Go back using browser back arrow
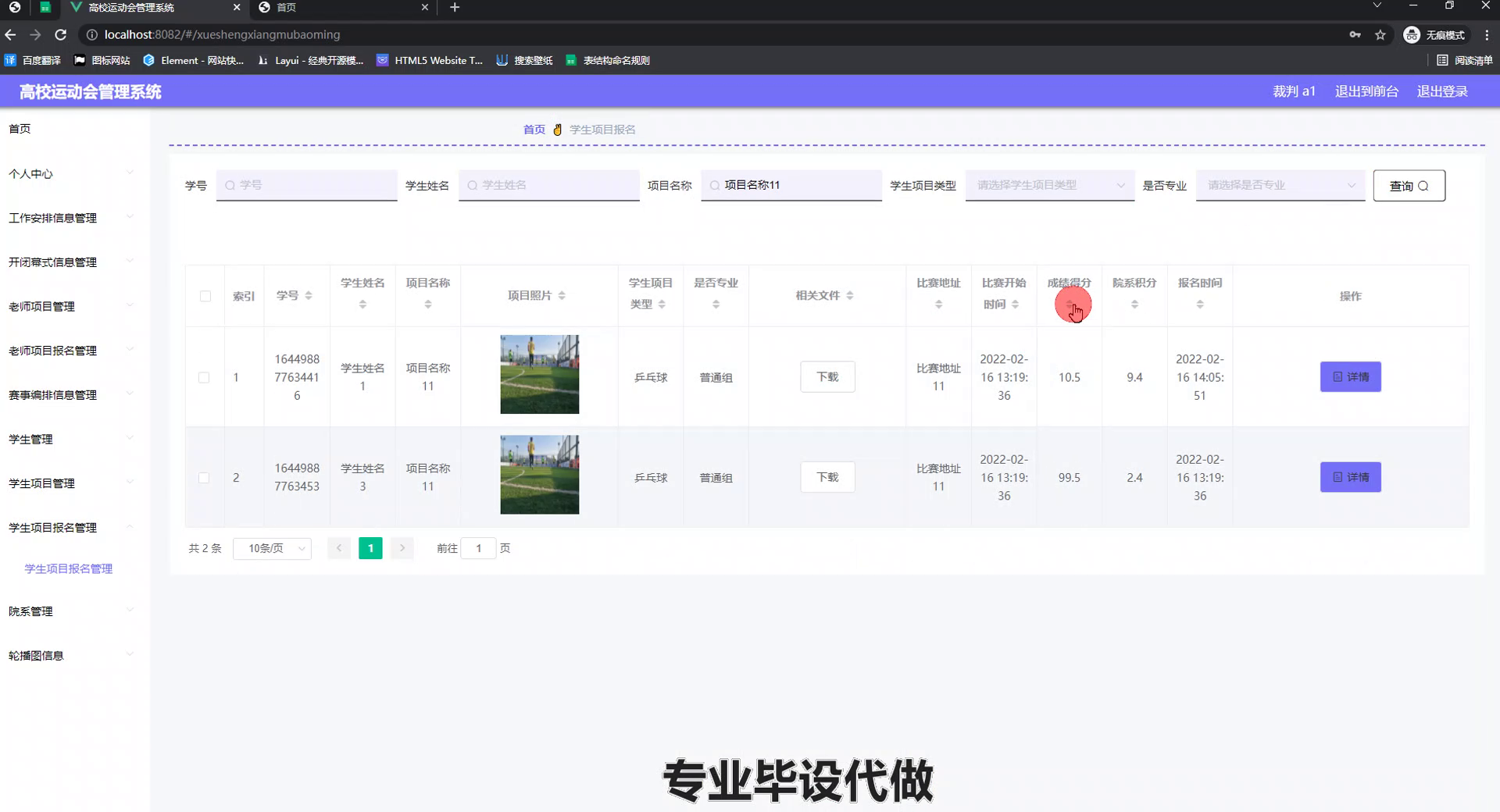This screenshot has width=1500, height=812. [x=10, y=34]
